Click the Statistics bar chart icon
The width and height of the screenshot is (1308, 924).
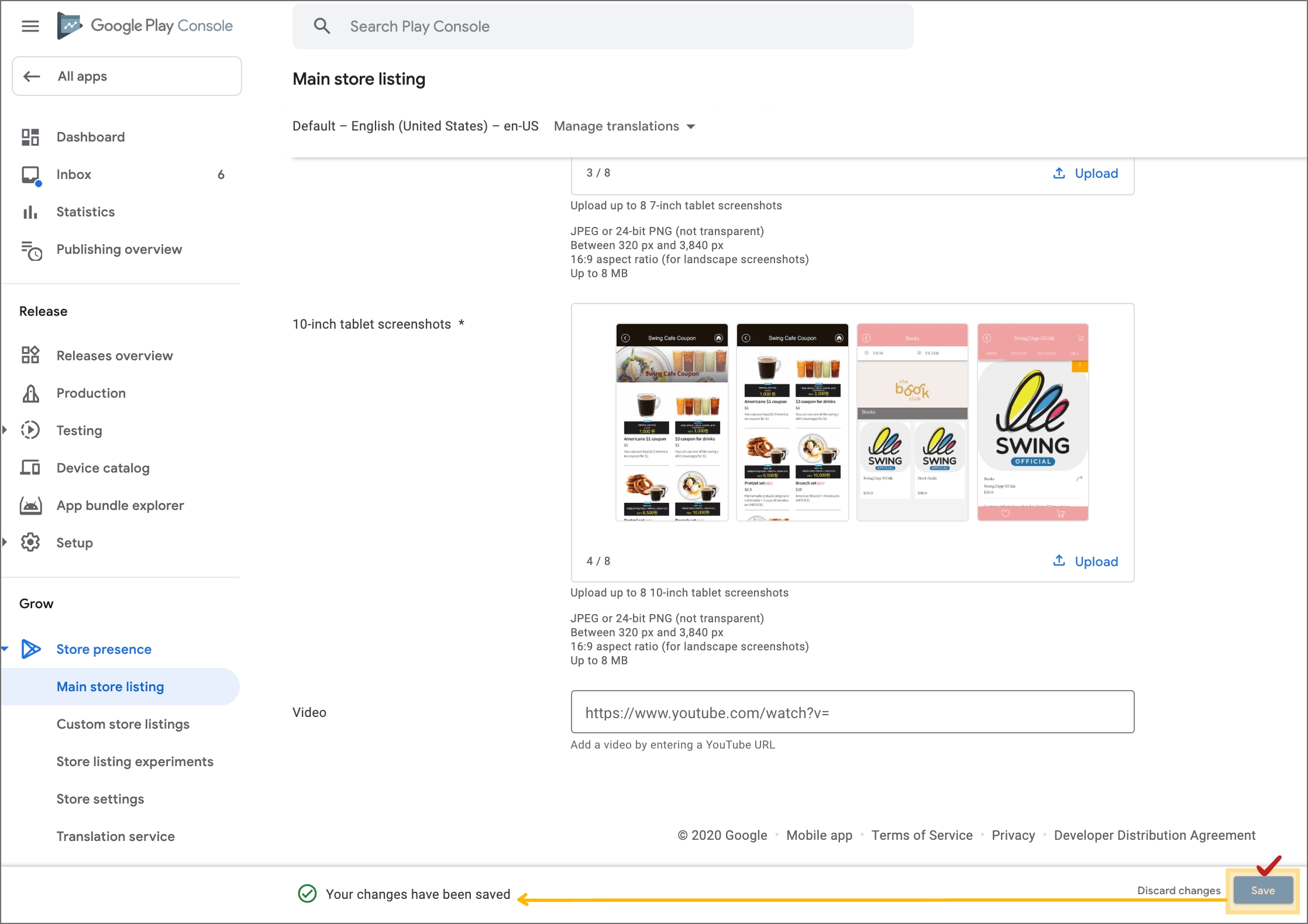point(30,212)
